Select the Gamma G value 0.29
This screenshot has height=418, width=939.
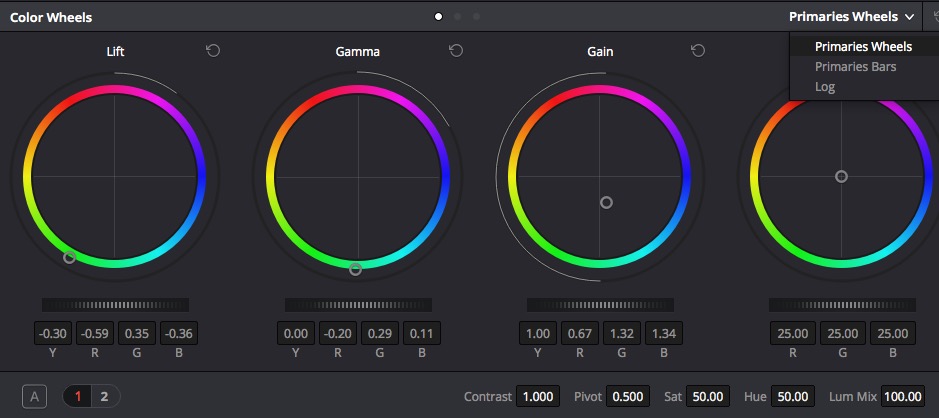tap(380, 333)
